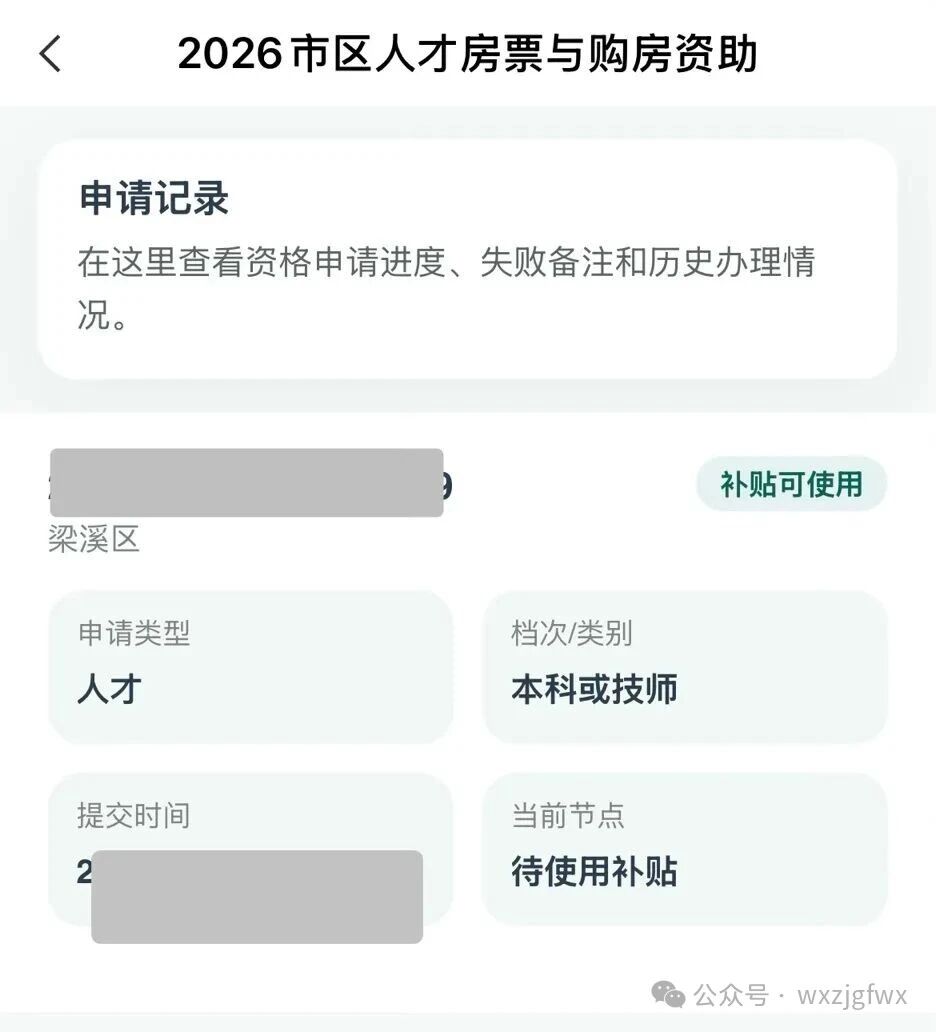Click the visible digit 2 under 提交时间
936x1032 pixels.
pyautogui.click(x=84, y=871)
